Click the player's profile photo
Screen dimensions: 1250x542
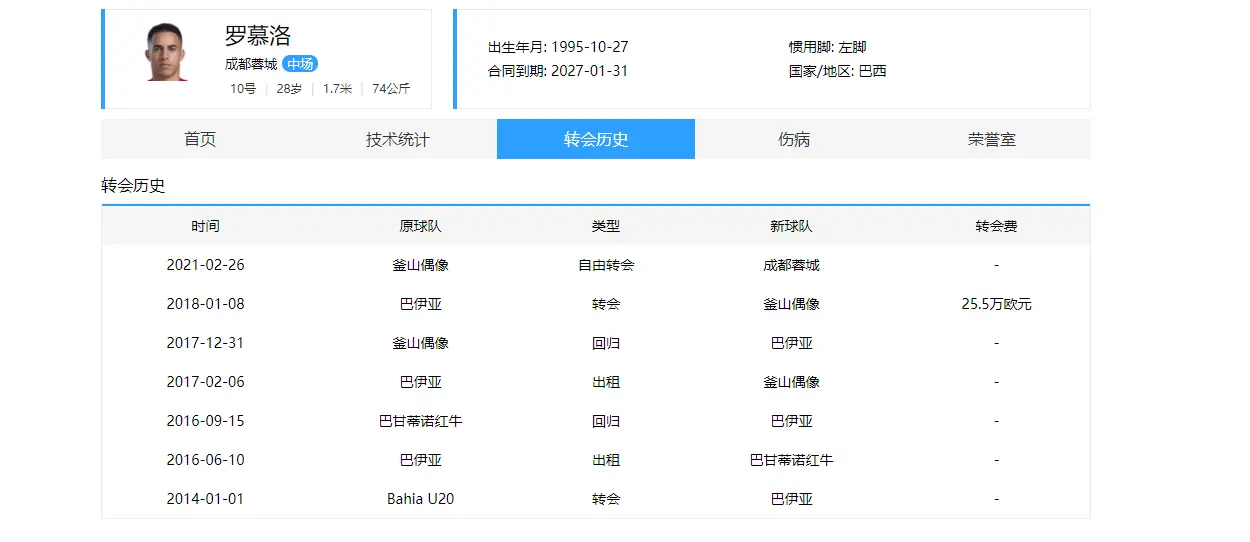coord(166,53)
